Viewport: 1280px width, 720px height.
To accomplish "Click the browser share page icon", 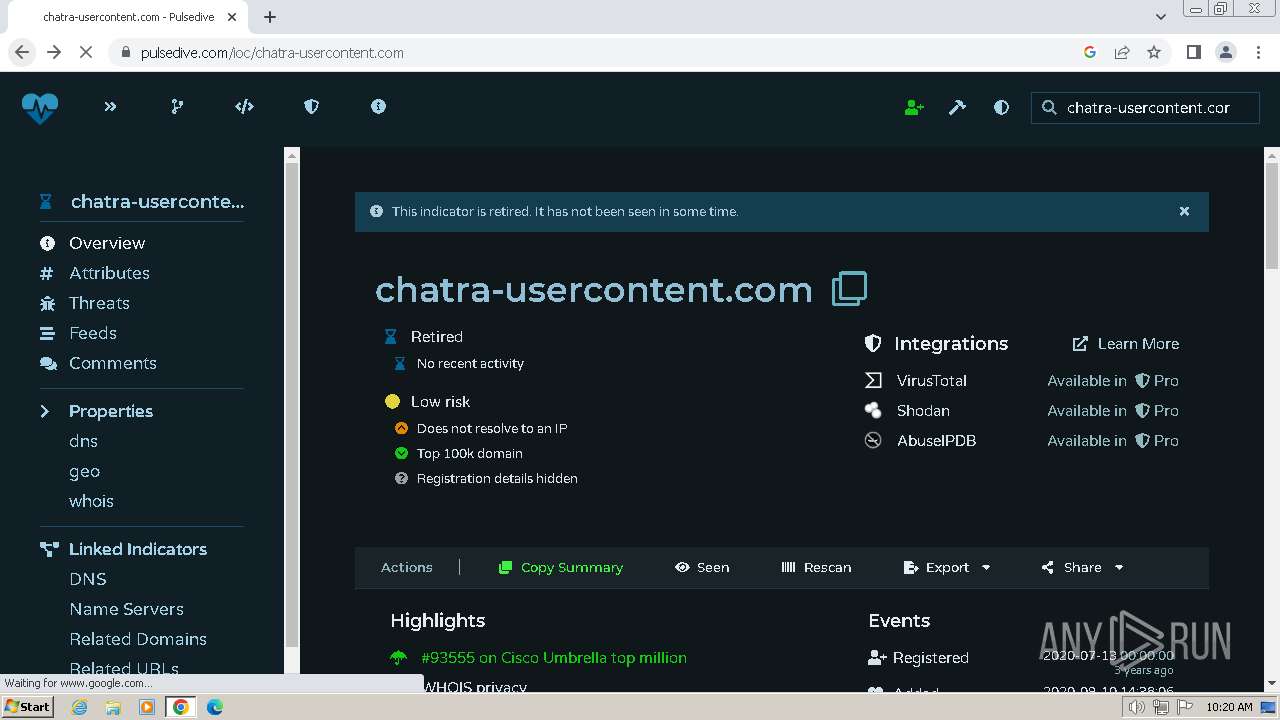I will 1122,52.
